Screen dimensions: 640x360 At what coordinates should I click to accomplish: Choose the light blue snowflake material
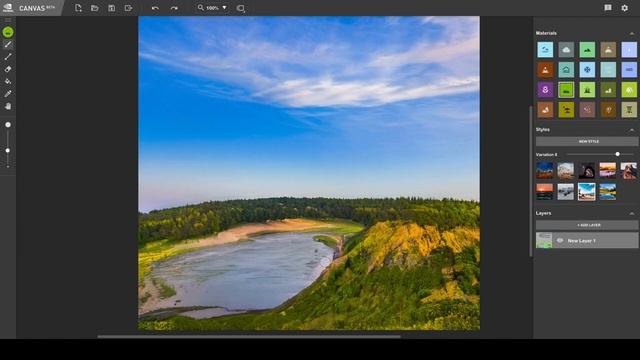pyautogui.click(x=587, y=70)
